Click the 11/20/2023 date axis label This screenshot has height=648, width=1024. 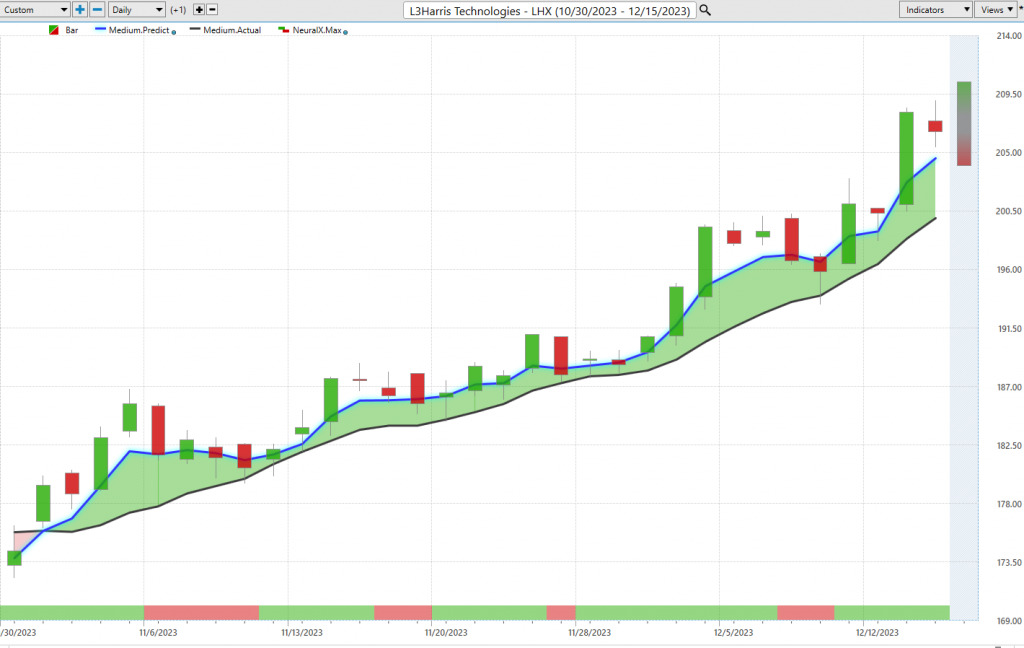pos(446,632)
